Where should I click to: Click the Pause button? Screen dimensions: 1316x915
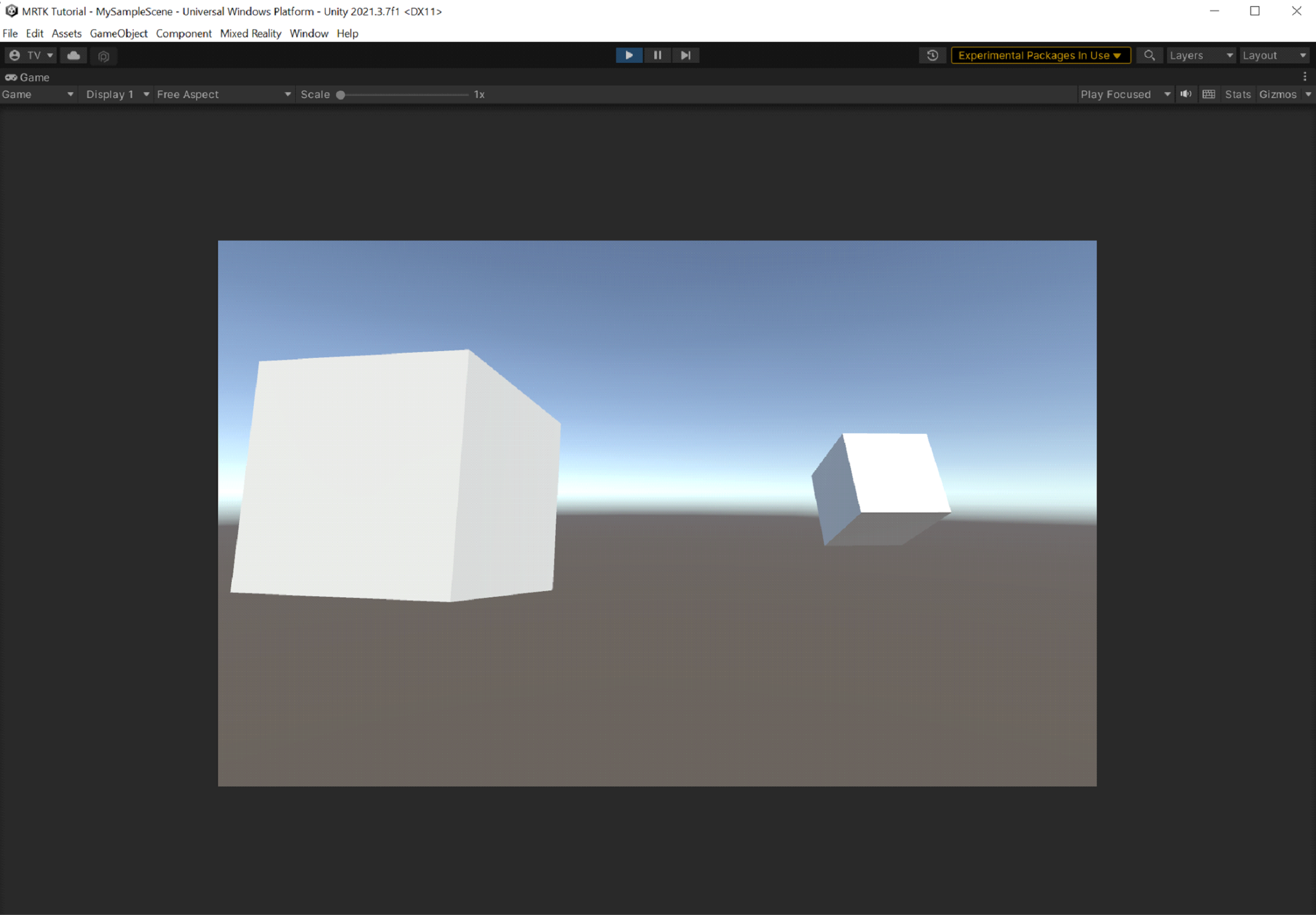pos(657,55)
